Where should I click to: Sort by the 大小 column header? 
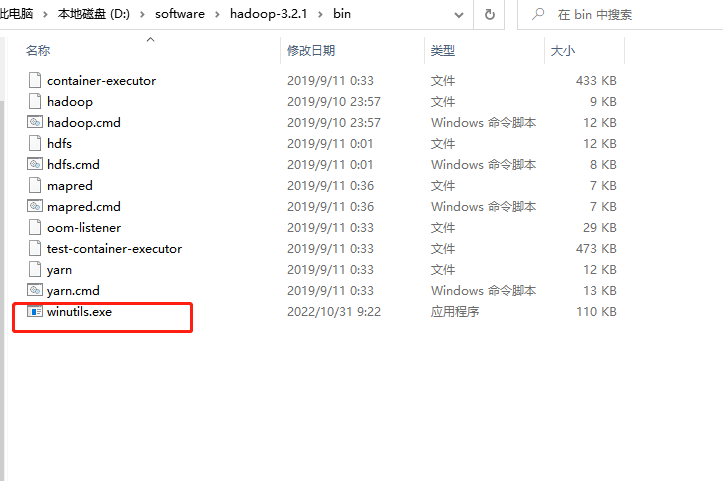(x=563, y=50)
